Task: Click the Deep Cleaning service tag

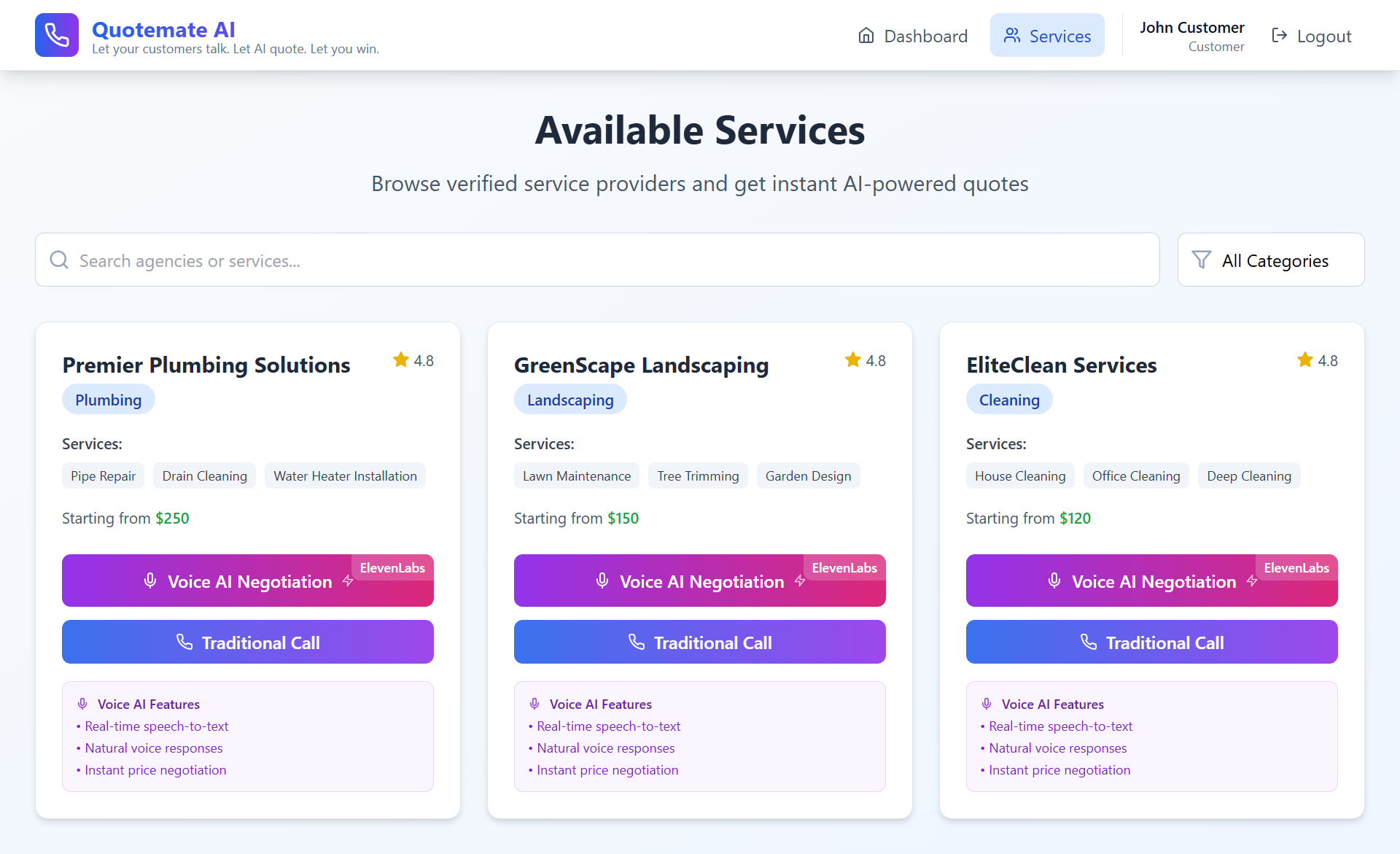Action: point(1248,476)
